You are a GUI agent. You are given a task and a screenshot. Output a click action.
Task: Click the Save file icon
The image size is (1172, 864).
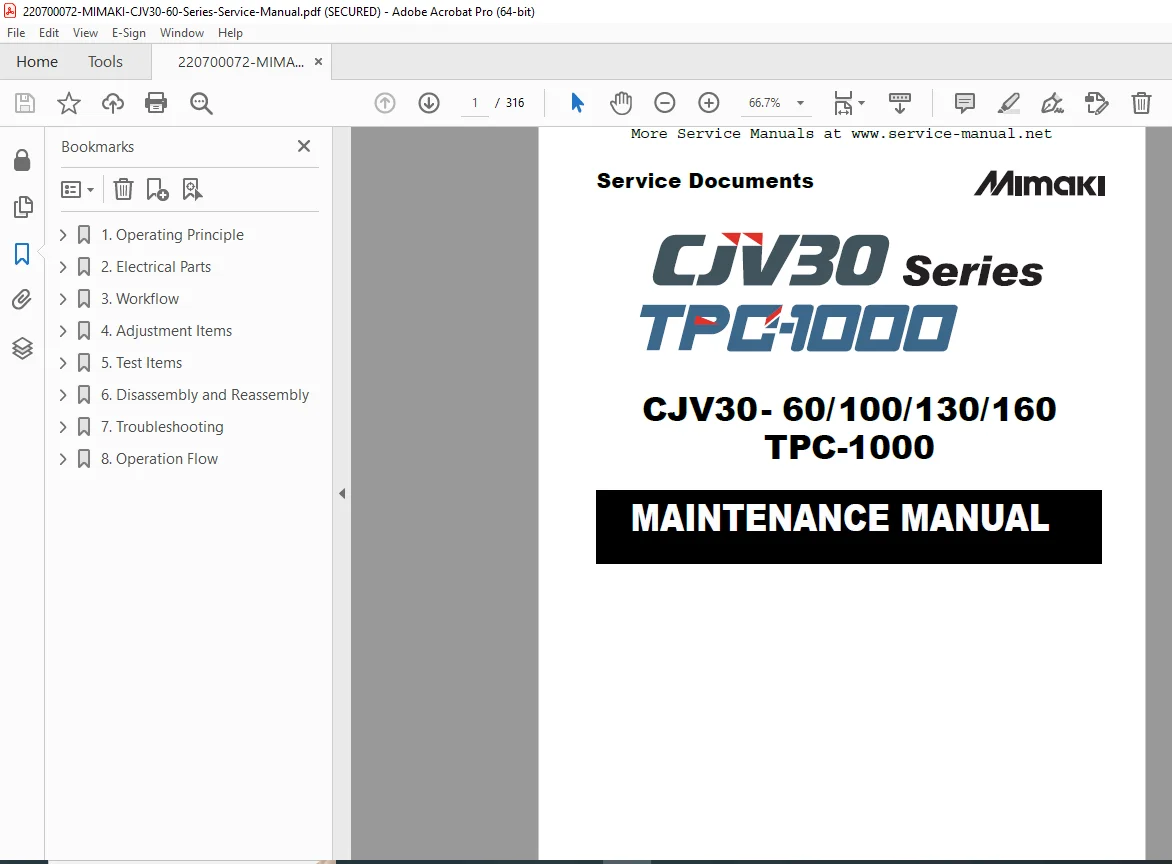click(25, 103)
